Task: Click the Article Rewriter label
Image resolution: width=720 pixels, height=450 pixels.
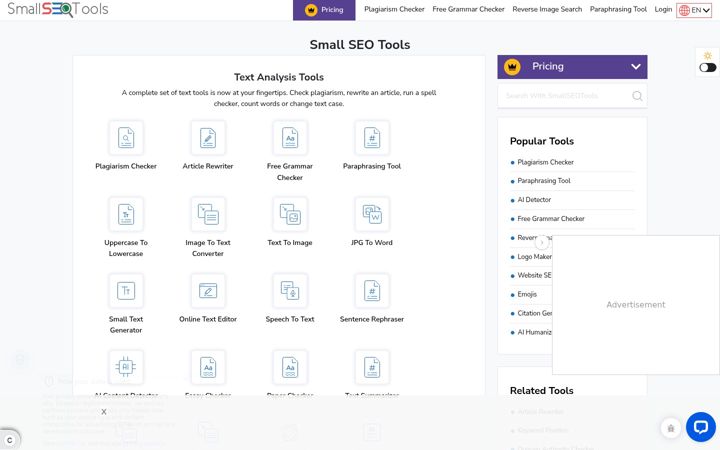Action: (208, 166)
